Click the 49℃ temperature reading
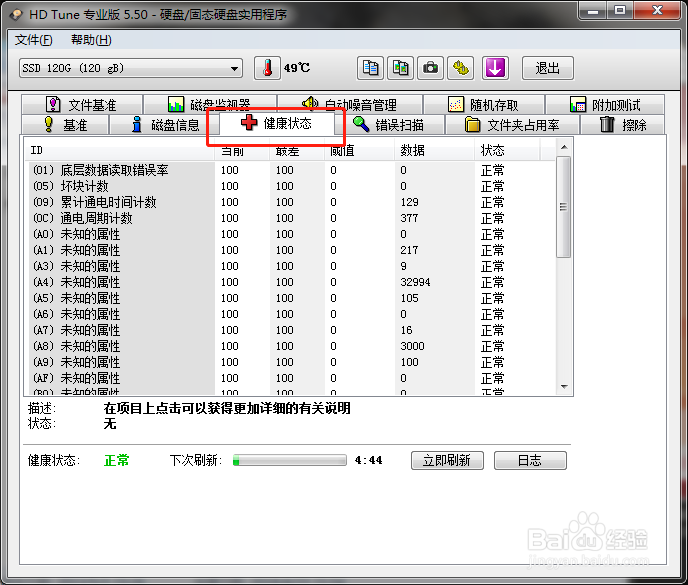Viewport: 688px width, 585px height. click(297, 68)
